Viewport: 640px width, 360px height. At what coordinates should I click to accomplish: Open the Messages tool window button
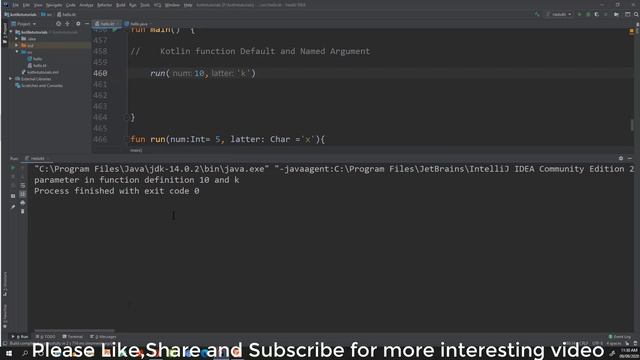103,337
